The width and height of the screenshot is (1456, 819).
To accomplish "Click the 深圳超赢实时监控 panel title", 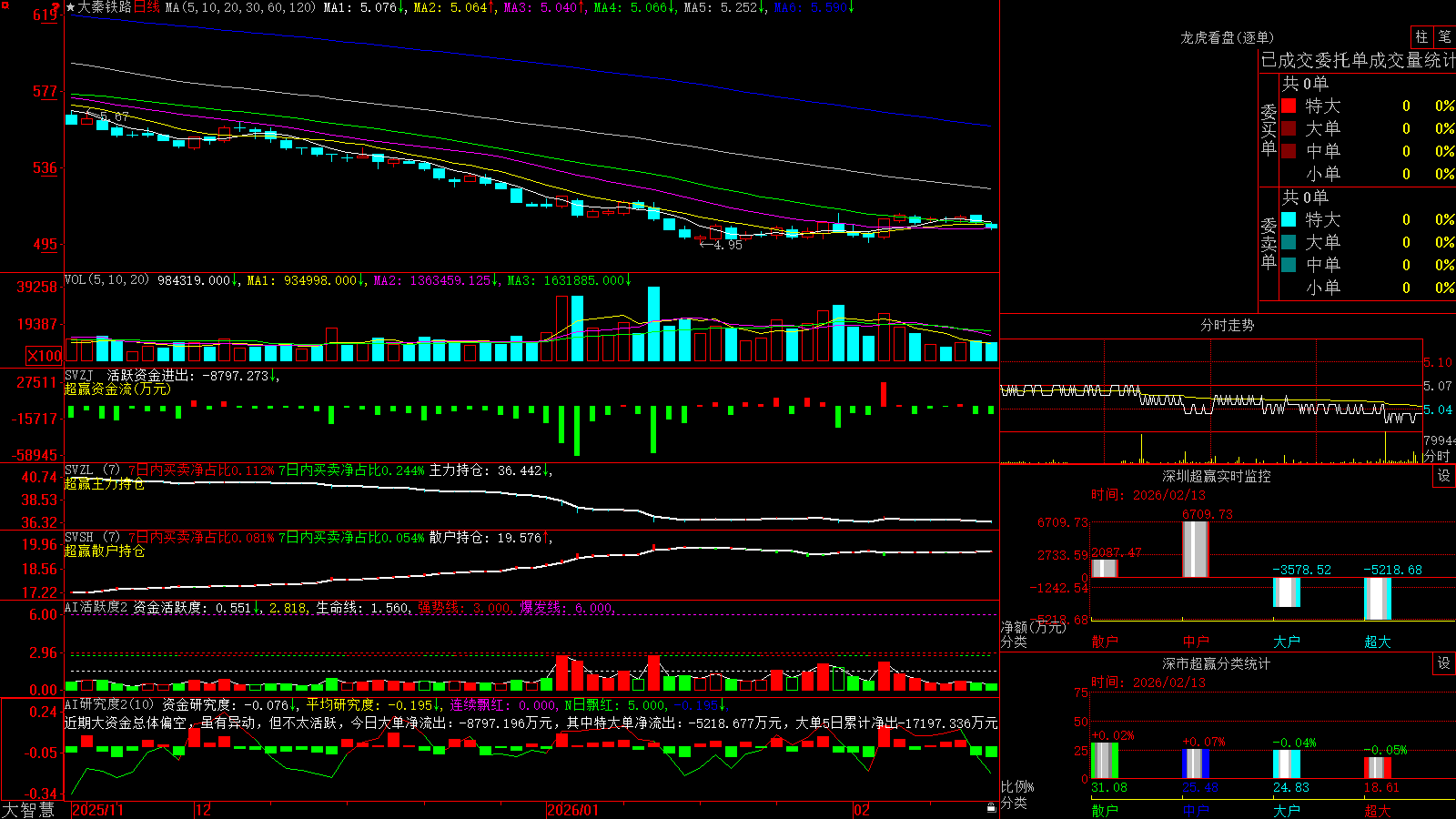I will pos(1216,476).
